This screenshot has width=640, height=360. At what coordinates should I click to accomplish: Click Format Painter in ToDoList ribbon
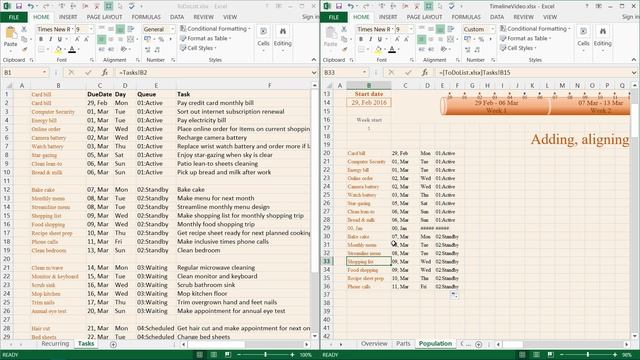[24, 49]
